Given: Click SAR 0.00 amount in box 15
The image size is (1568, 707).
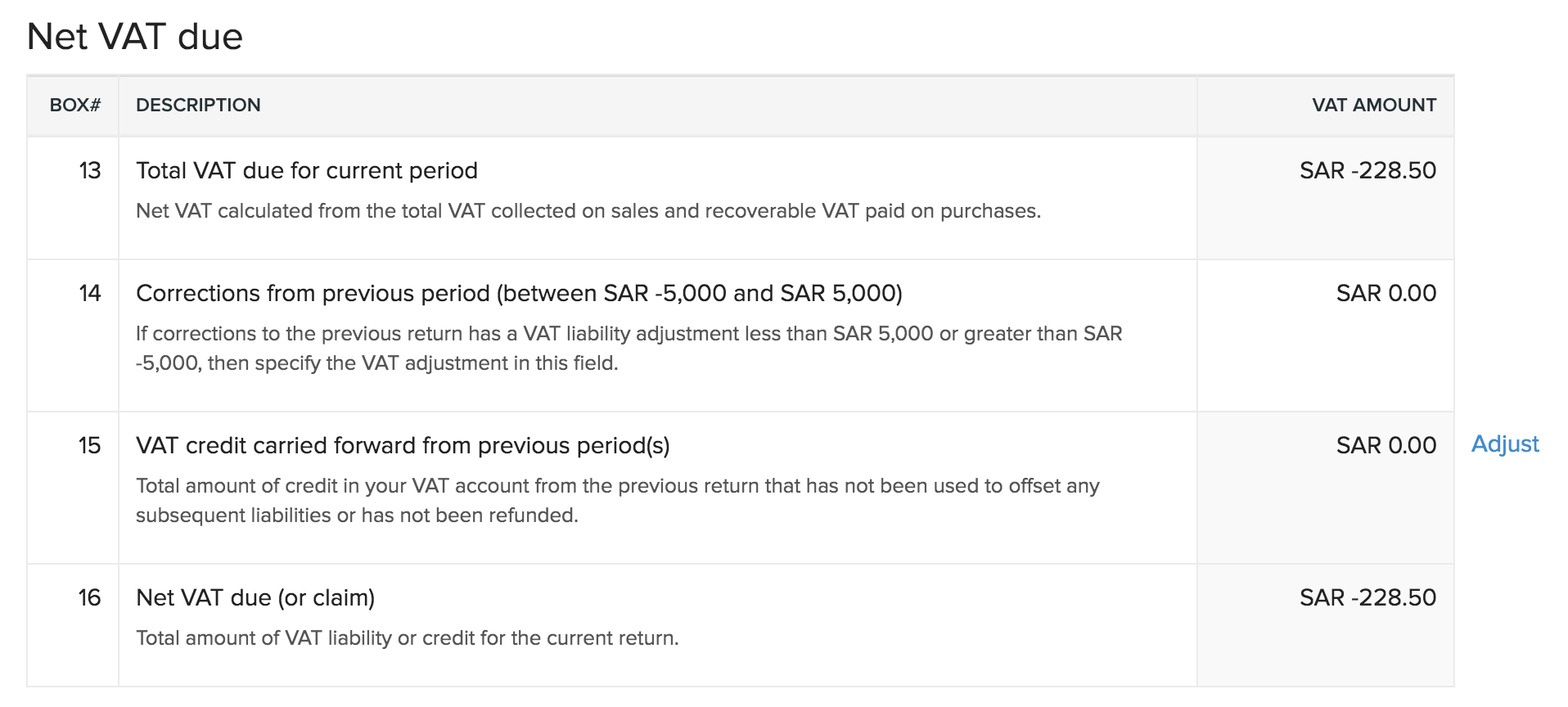Looking at the screenshot, I should (1386, 446).
